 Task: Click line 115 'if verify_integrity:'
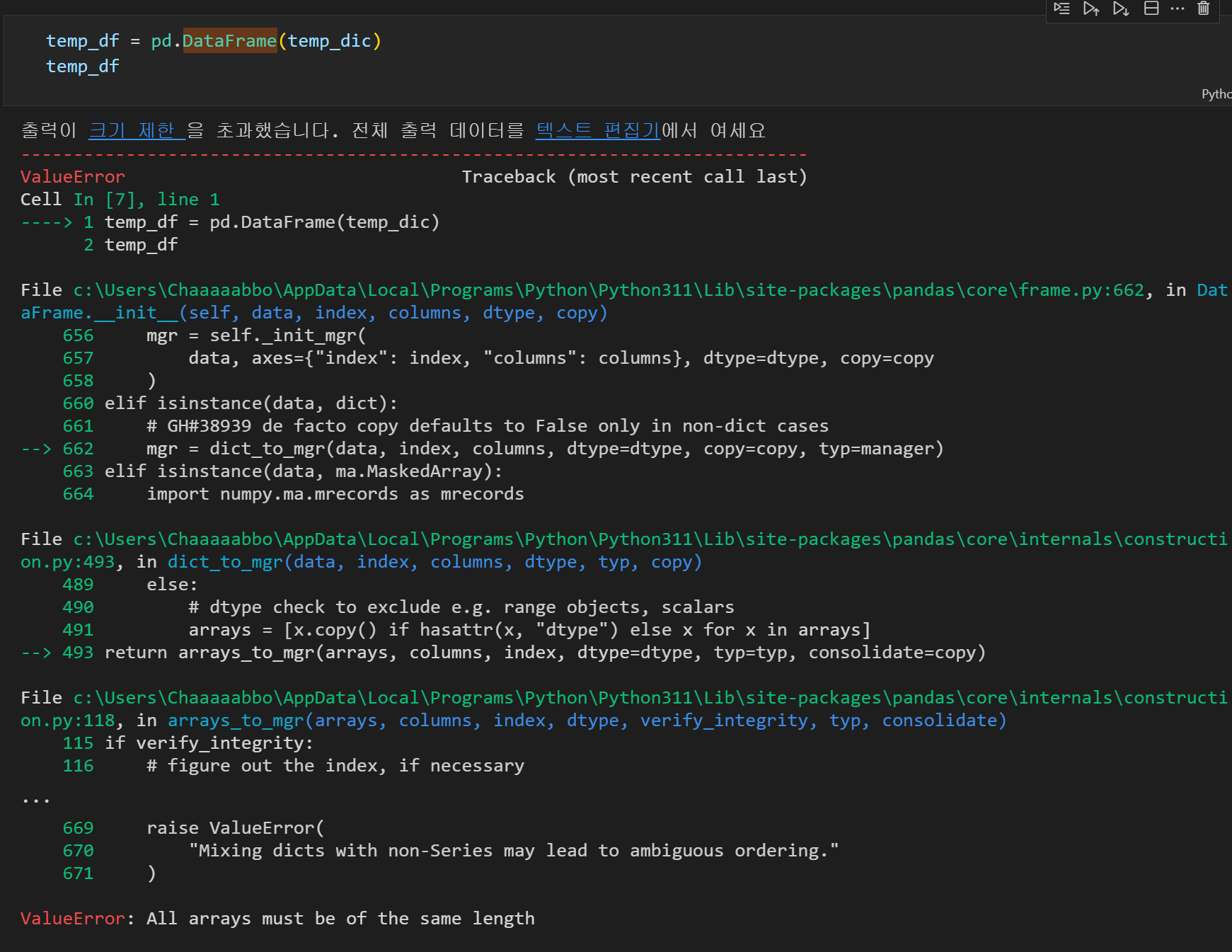point(209,743)
